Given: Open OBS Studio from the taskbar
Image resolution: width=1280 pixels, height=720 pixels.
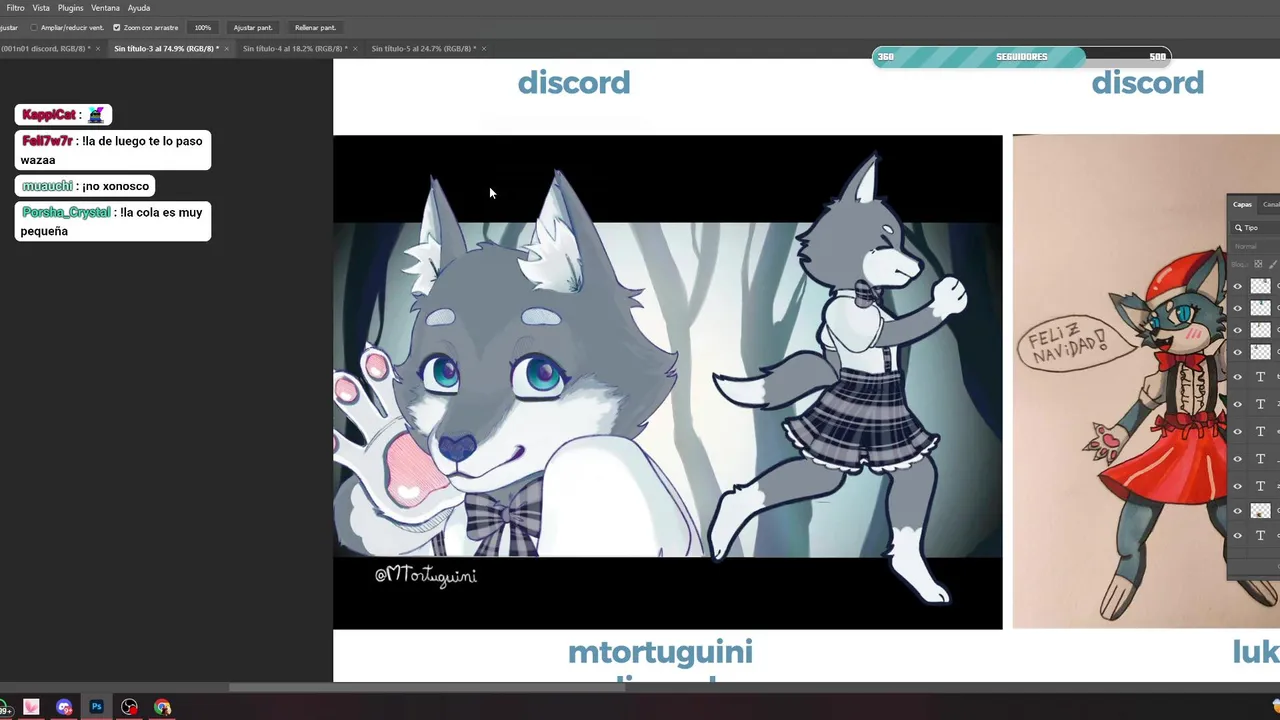Looking at the screenshot, I should point(130,707).
